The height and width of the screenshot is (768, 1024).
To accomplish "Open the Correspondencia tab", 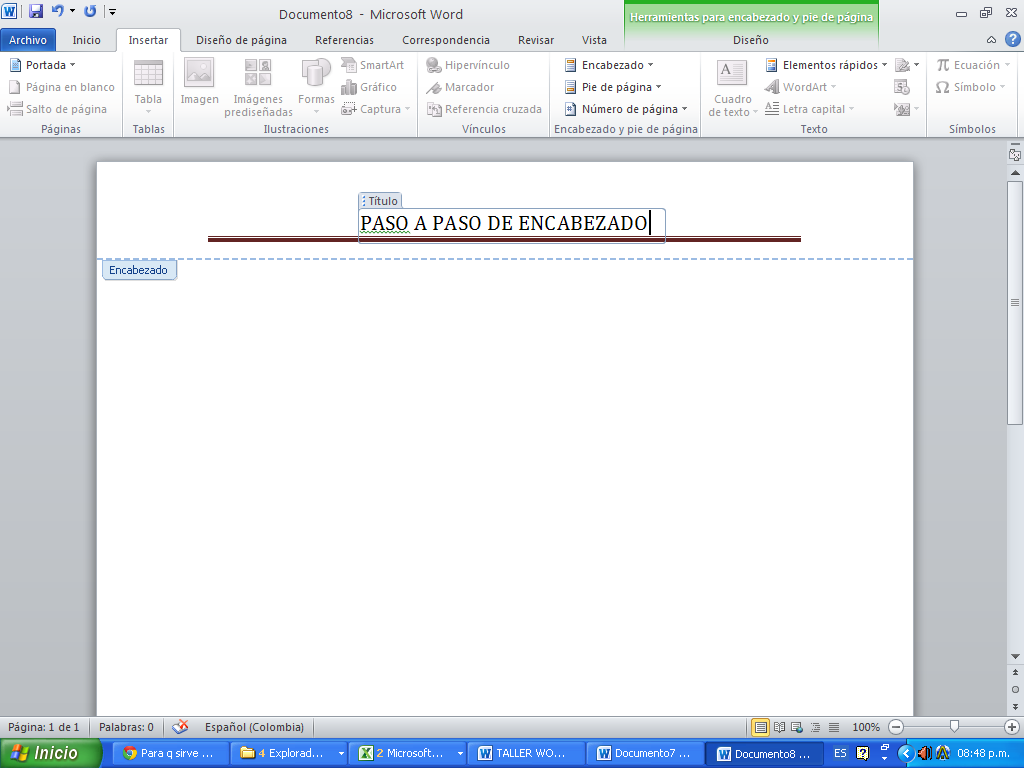I will tap(445, 40).
